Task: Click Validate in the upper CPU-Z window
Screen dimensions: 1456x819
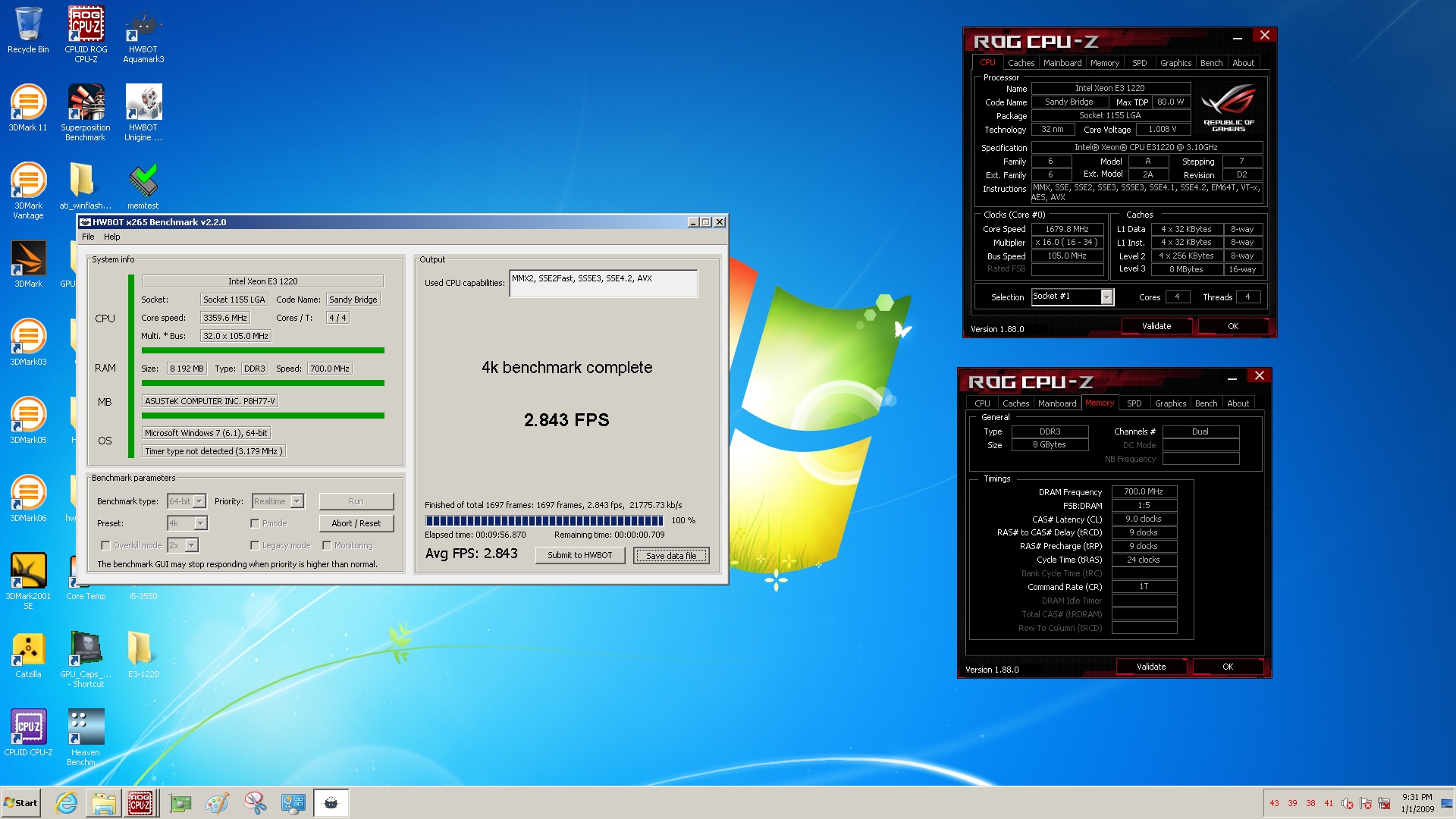Action: pos(1156,326)
